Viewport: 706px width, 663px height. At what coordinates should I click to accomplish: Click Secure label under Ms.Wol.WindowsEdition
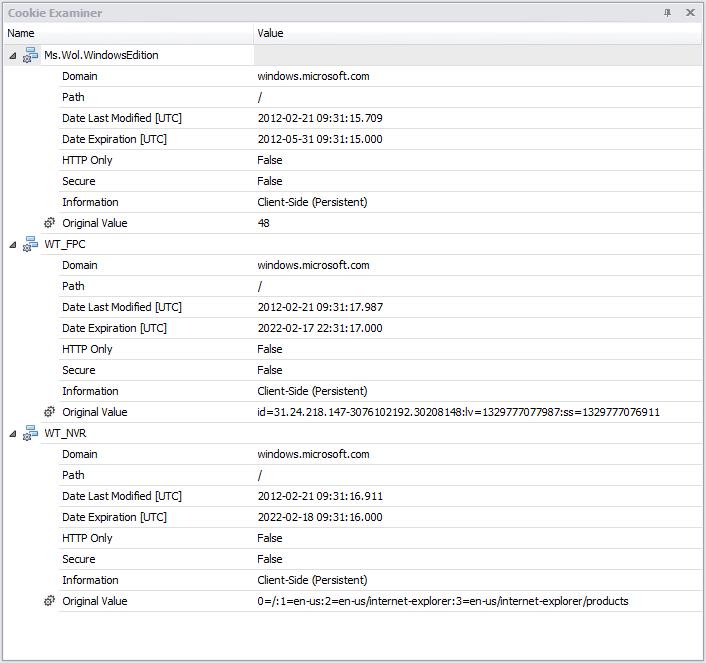tap(79, 182)
